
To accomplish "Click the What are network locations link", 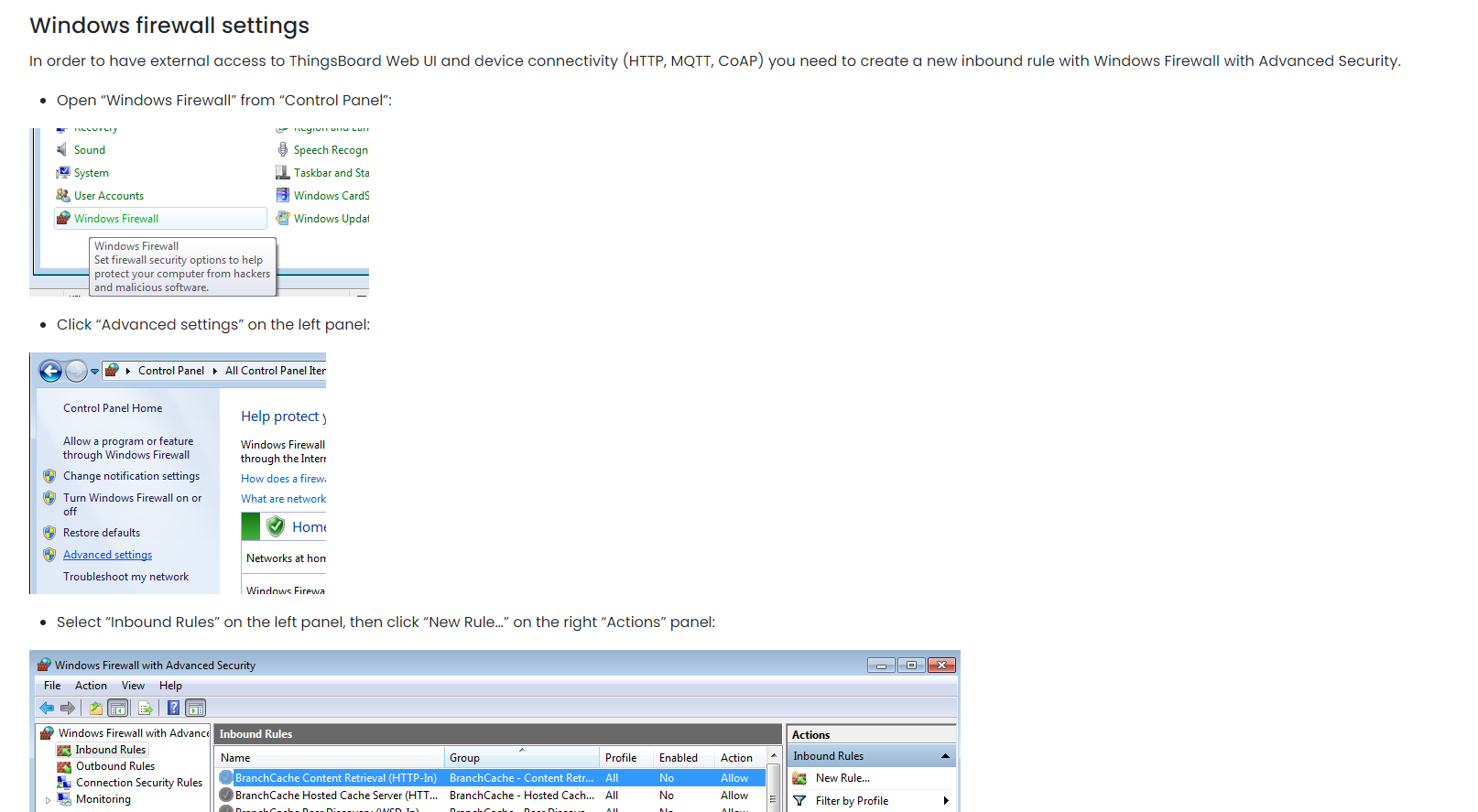I will (x=283, y=499).
